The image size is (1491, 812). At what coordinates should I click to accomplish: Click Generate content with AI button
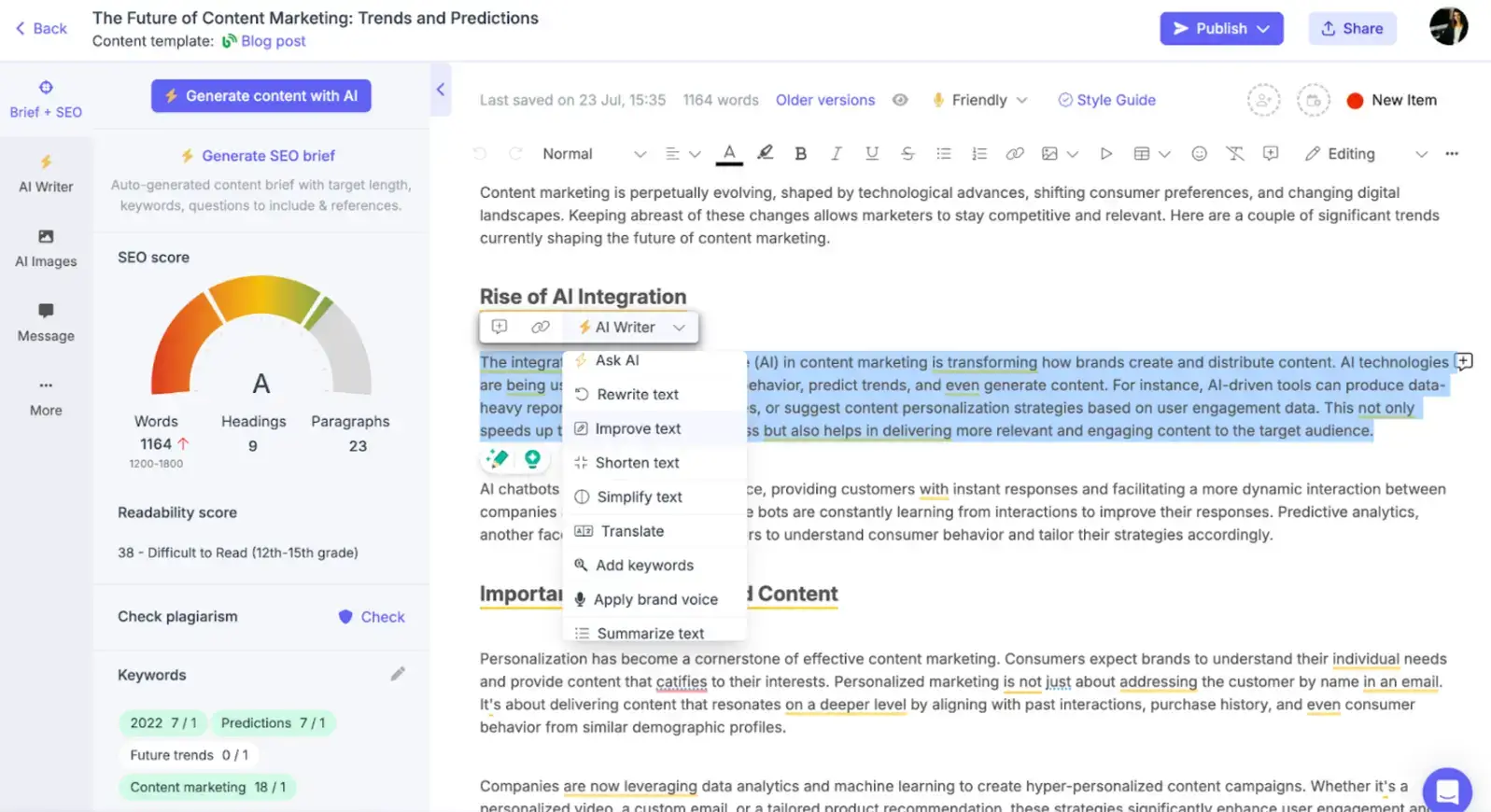click(261, 95)
